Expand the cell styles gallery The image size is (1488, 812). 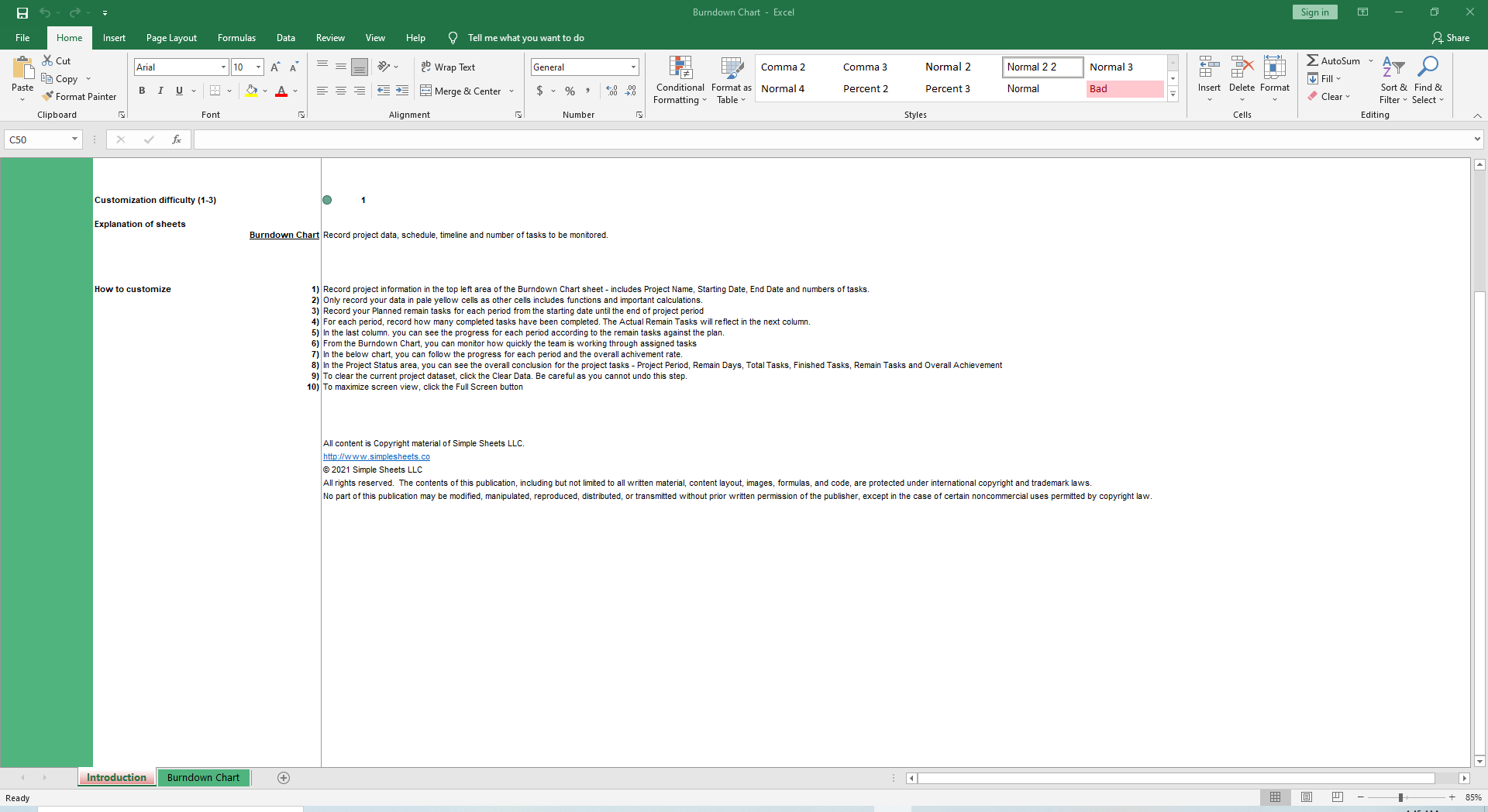[x=1173, y=95]
